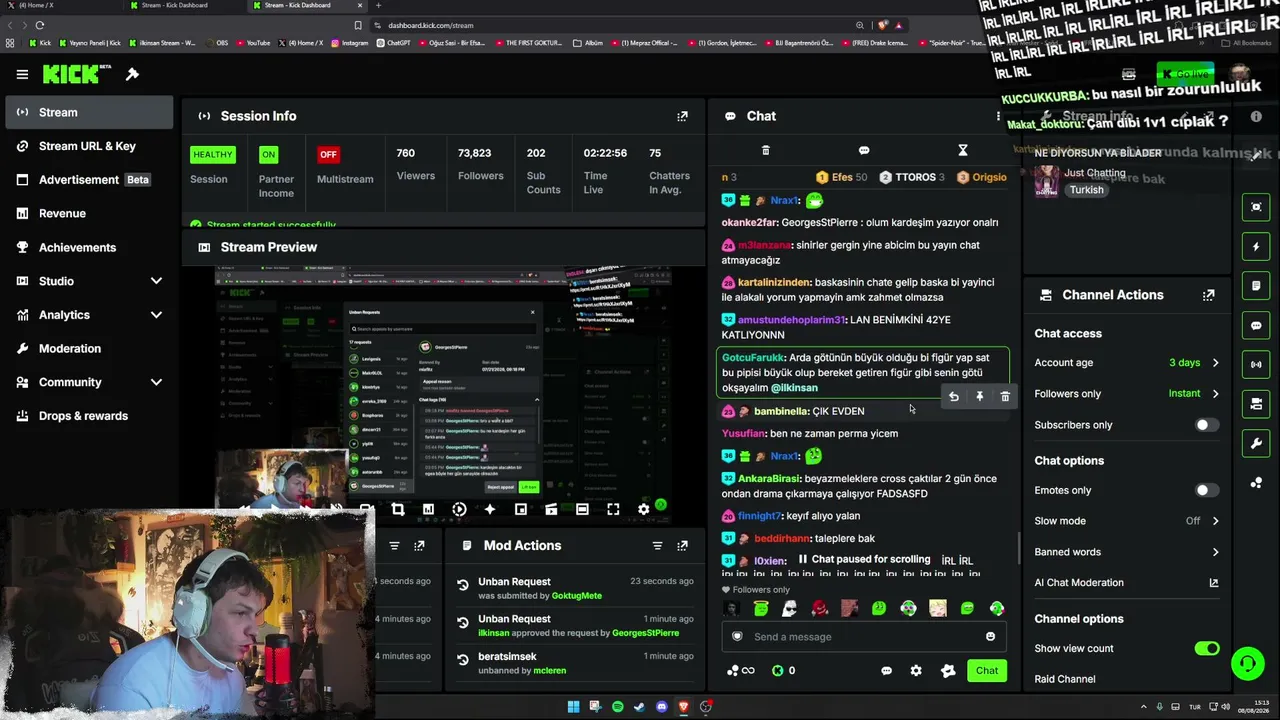Open the Mod Actions filter menu
1280x720 pixels.
(x=657, y=545)
